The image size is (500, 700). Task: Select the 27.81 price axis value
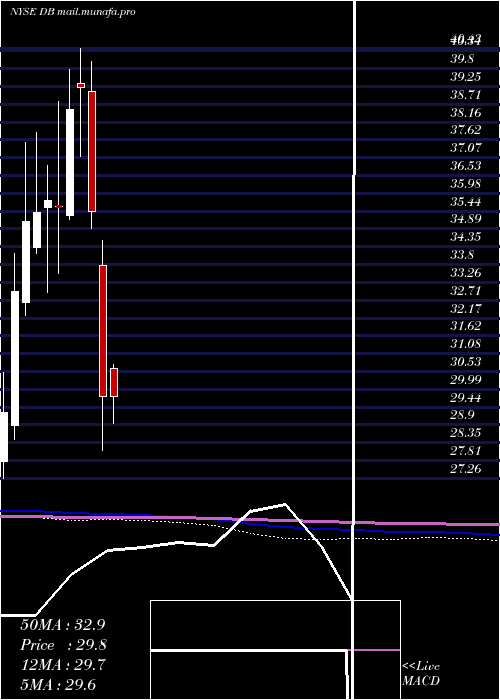[466, 450]
